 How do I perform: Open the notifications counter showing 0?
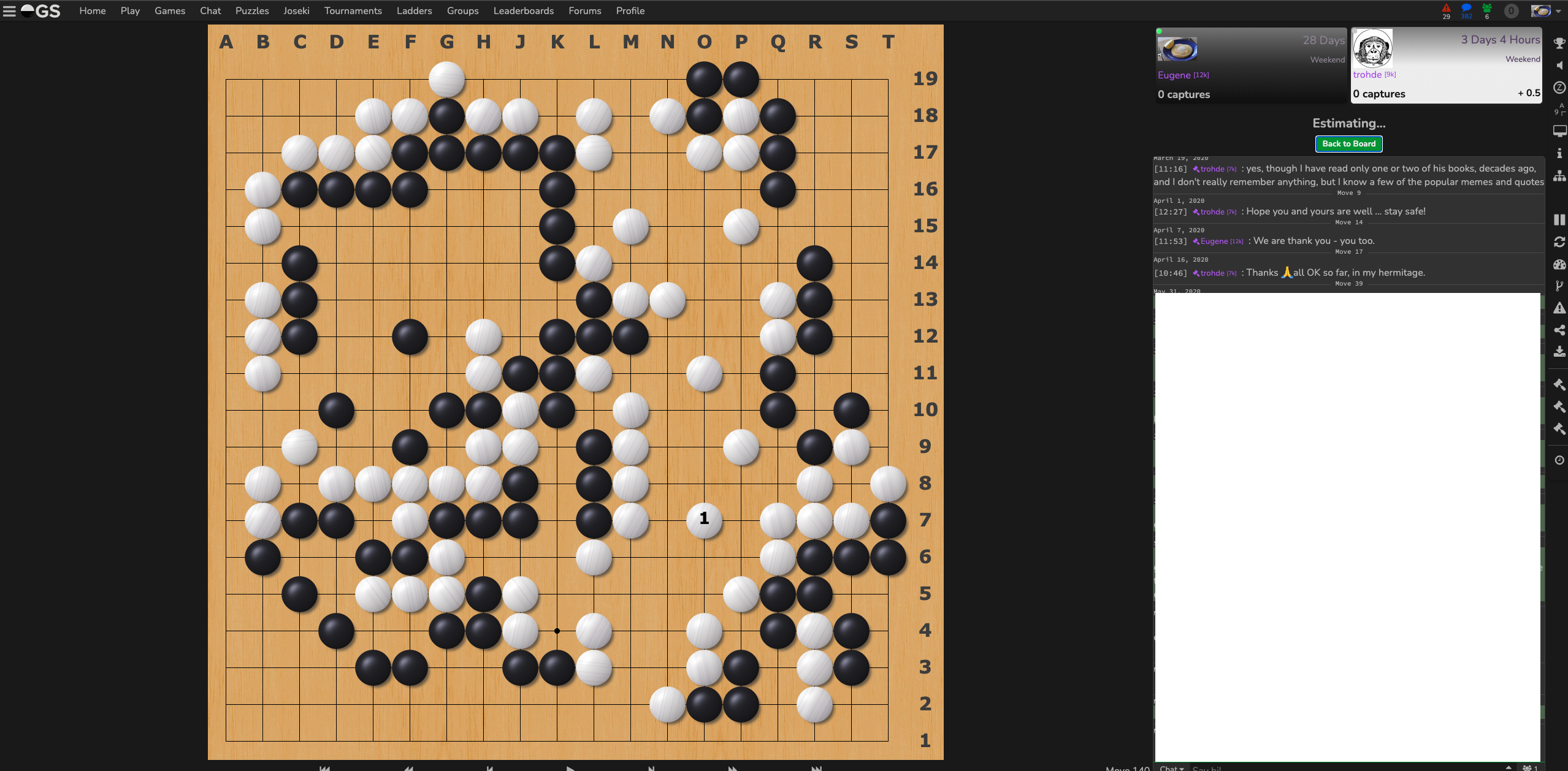[1512, 10]
